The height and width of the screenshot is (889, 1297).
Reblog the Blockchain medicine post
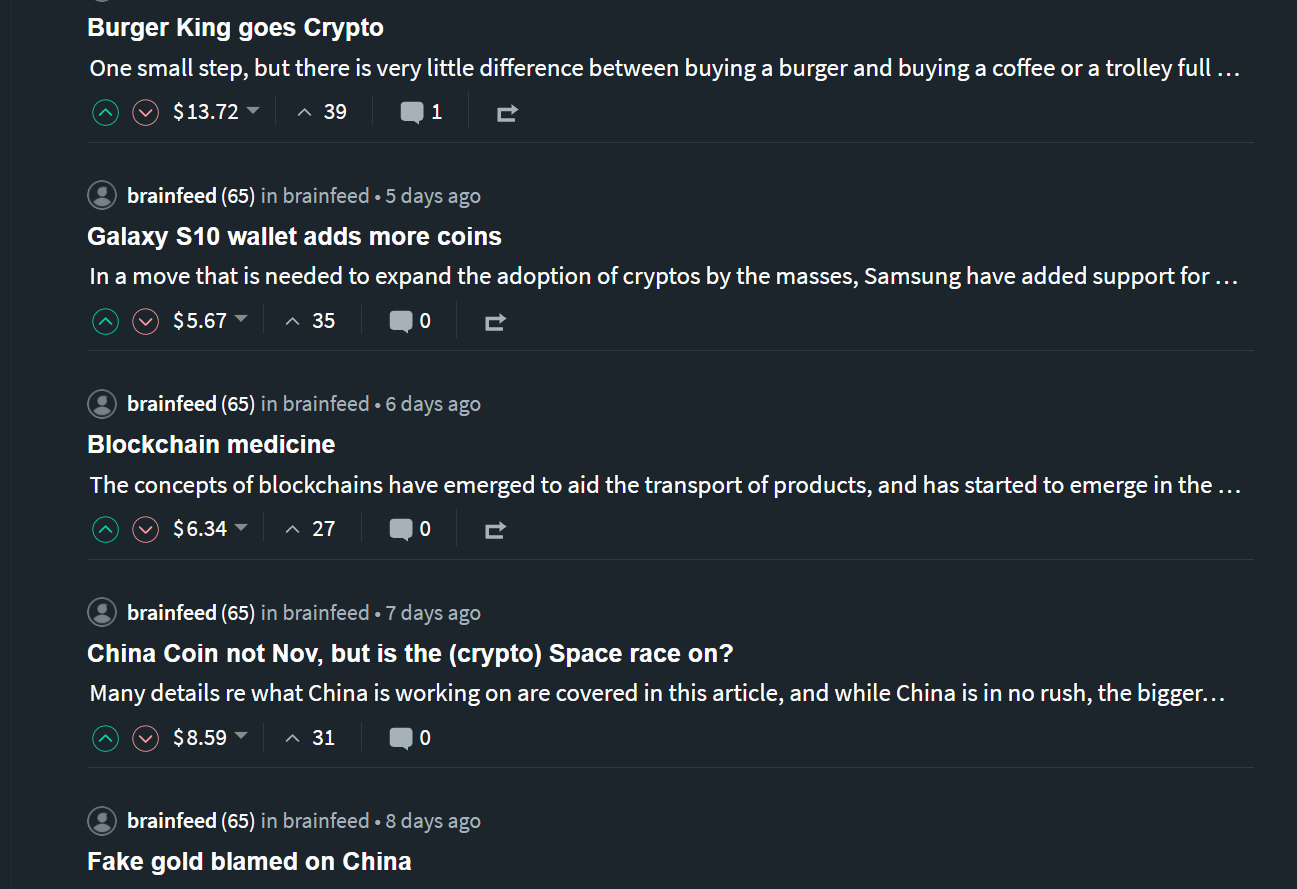coord(495,530)
